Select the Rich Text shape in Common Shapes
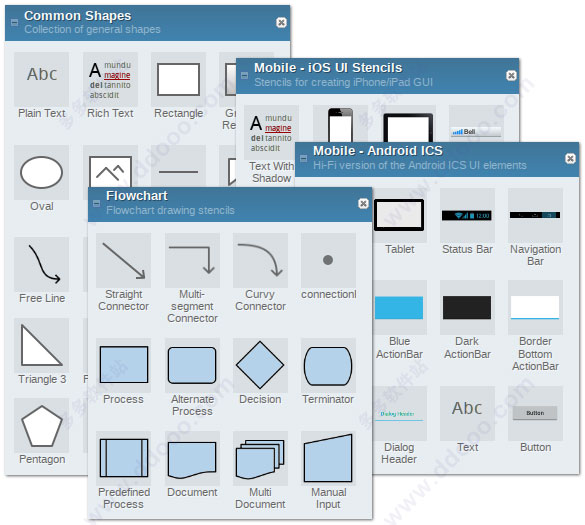 (110, 79)
